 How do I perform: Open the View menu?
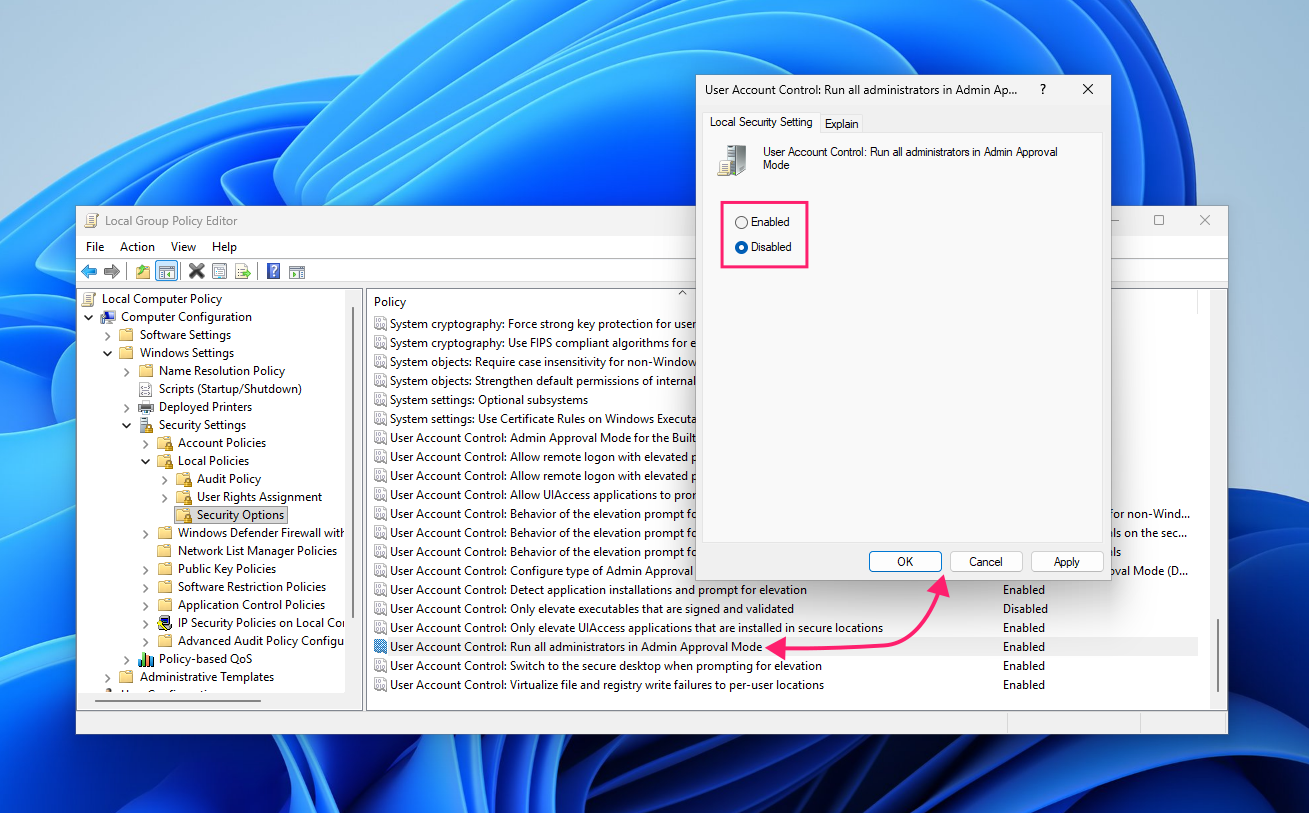pos(183,247)
